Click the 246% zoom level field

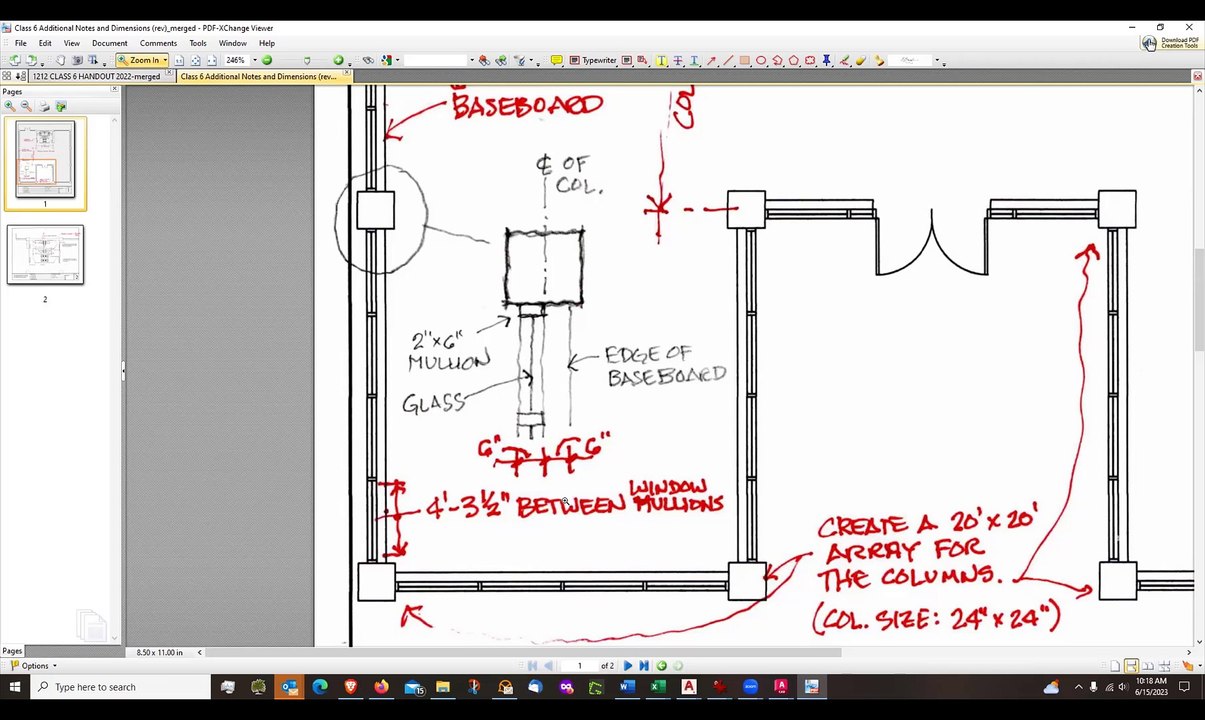tap(236, 60)
